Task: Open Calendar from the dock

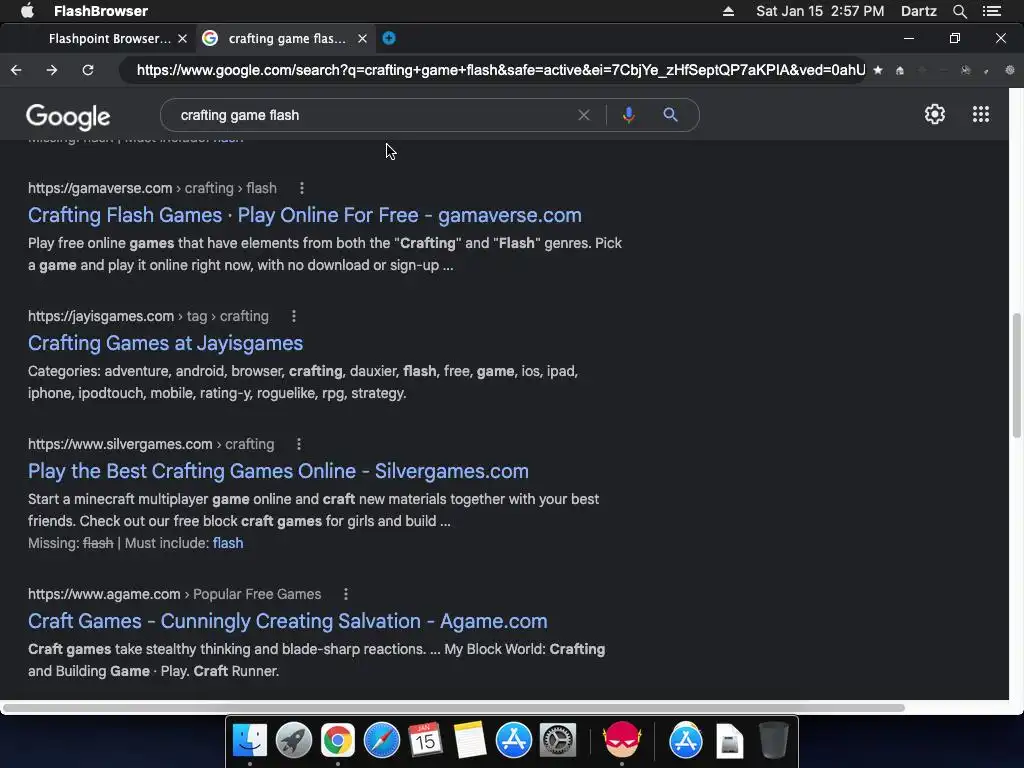Action: point(425,740)
